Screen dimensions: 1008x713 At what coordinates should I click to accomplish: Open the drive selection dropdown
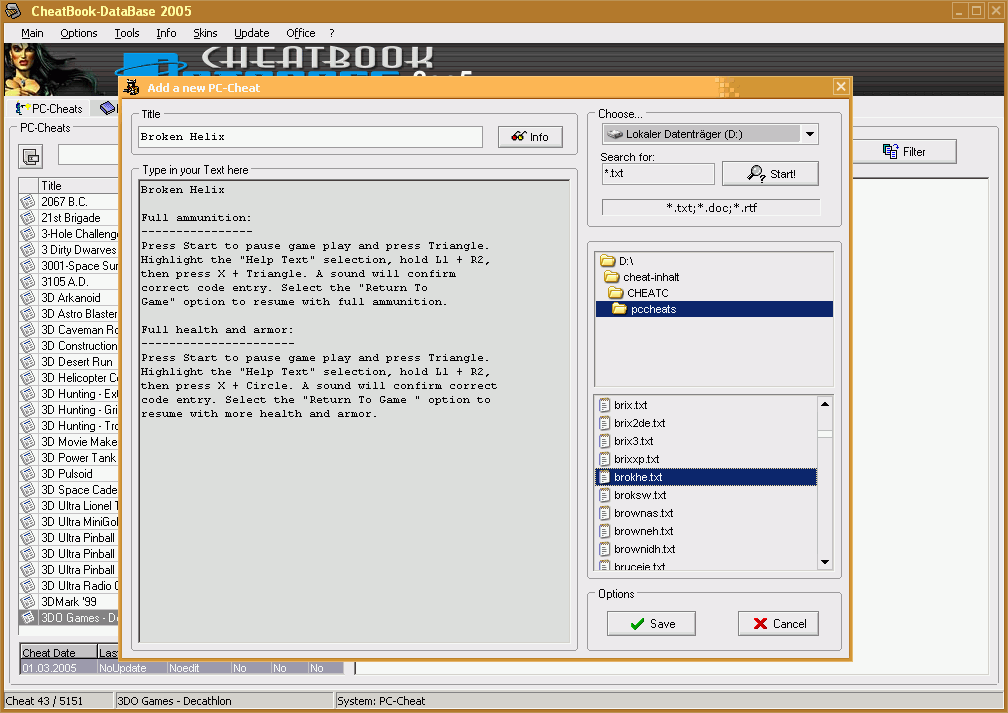(x=810, y=134)
